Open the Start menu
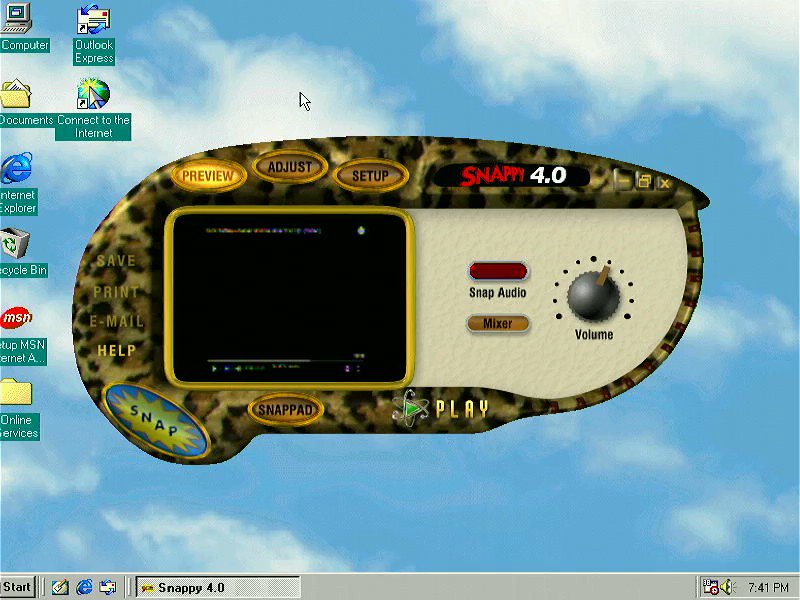 point(17,587)
